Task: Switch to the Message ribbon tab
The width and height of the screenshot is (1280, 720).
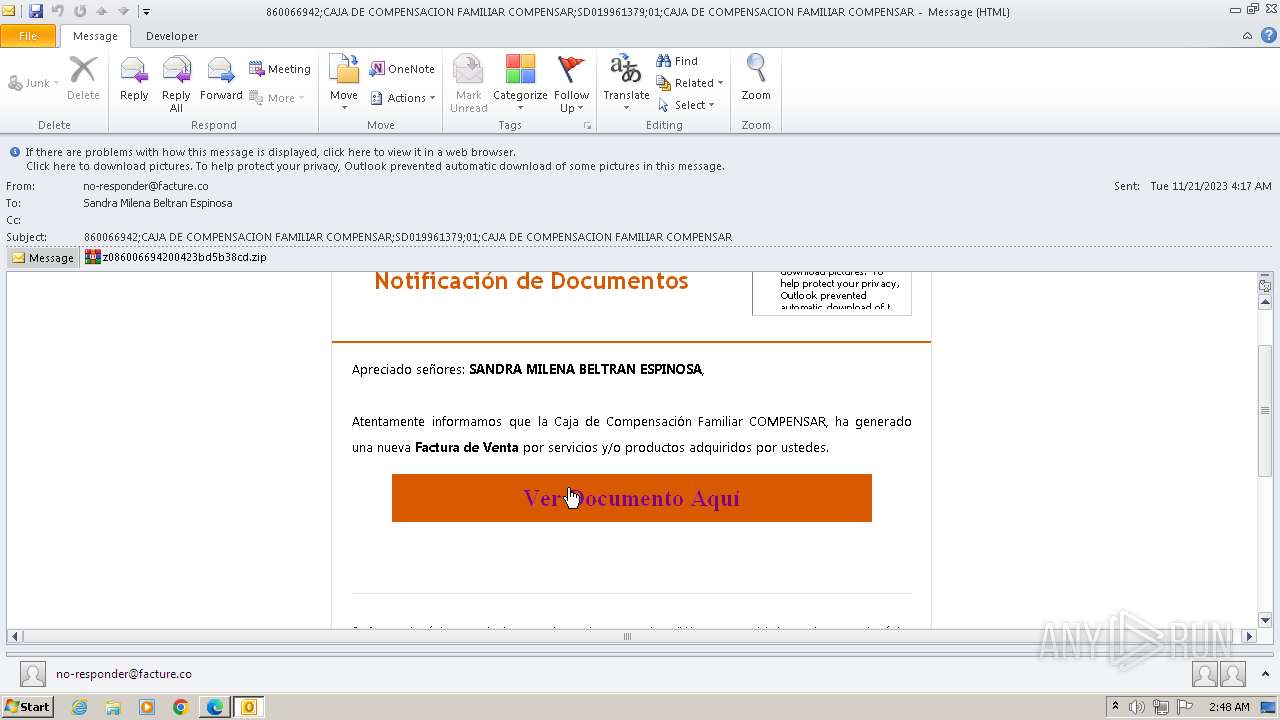Action: [x=95, y=36]
